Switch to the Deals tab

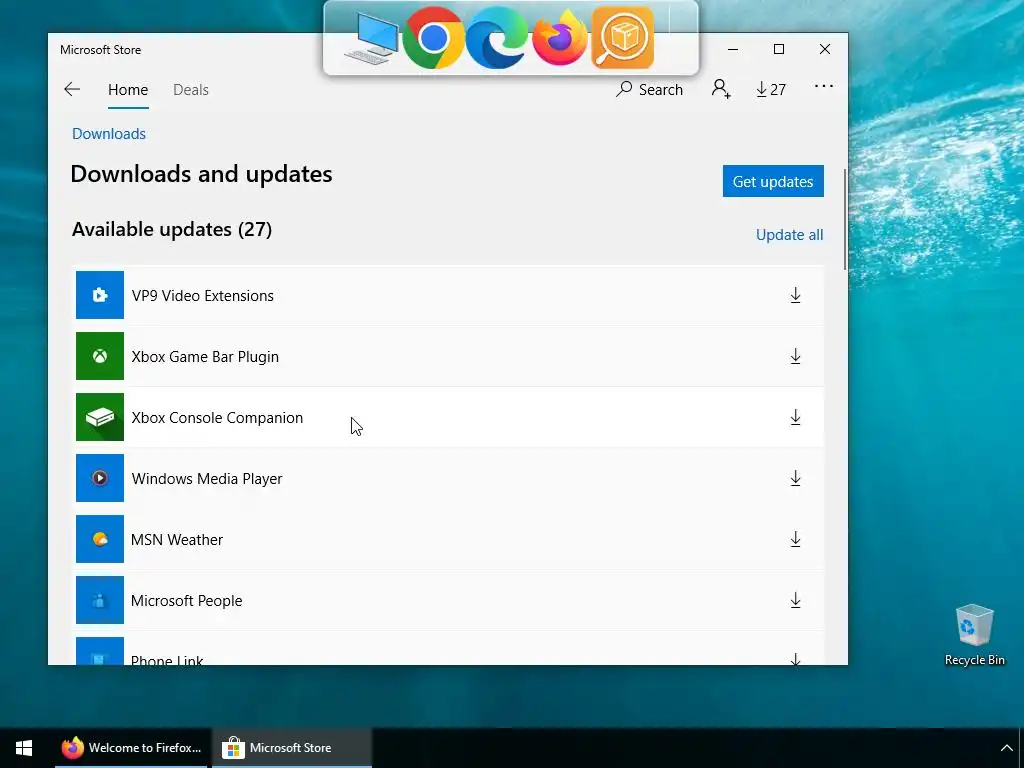191,89
